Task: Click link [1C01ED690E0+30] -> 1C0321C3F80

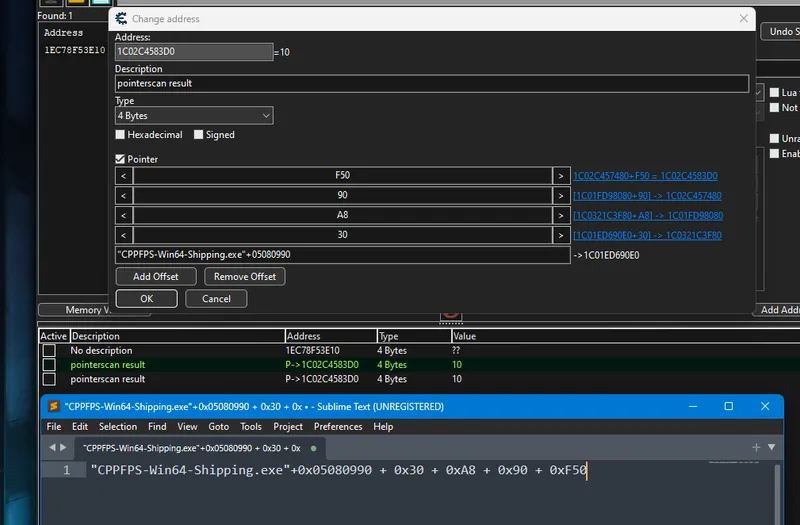Action: pyautogui.click(x=647, y=235)
